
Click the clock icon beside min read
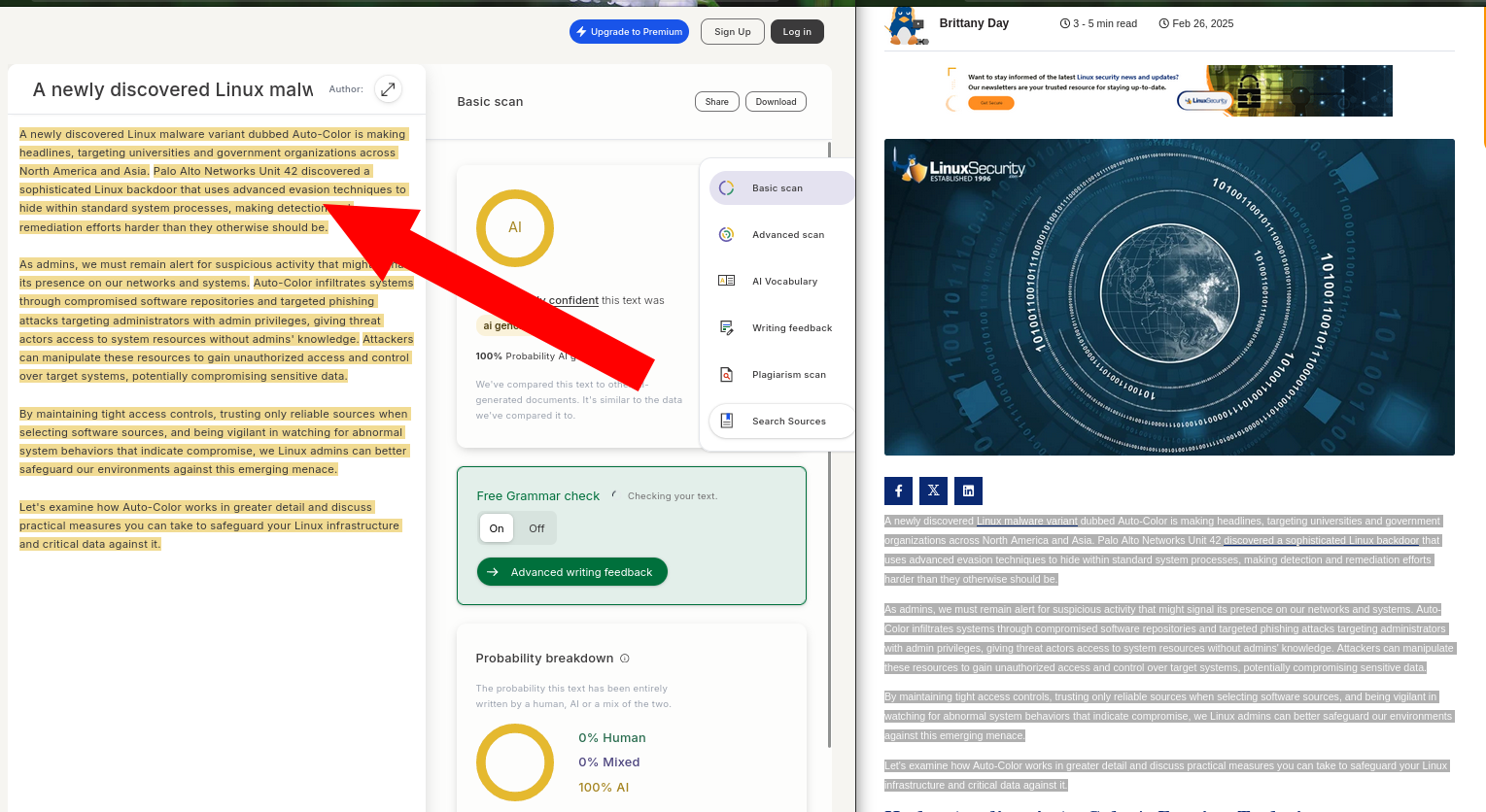[1064, 23]
